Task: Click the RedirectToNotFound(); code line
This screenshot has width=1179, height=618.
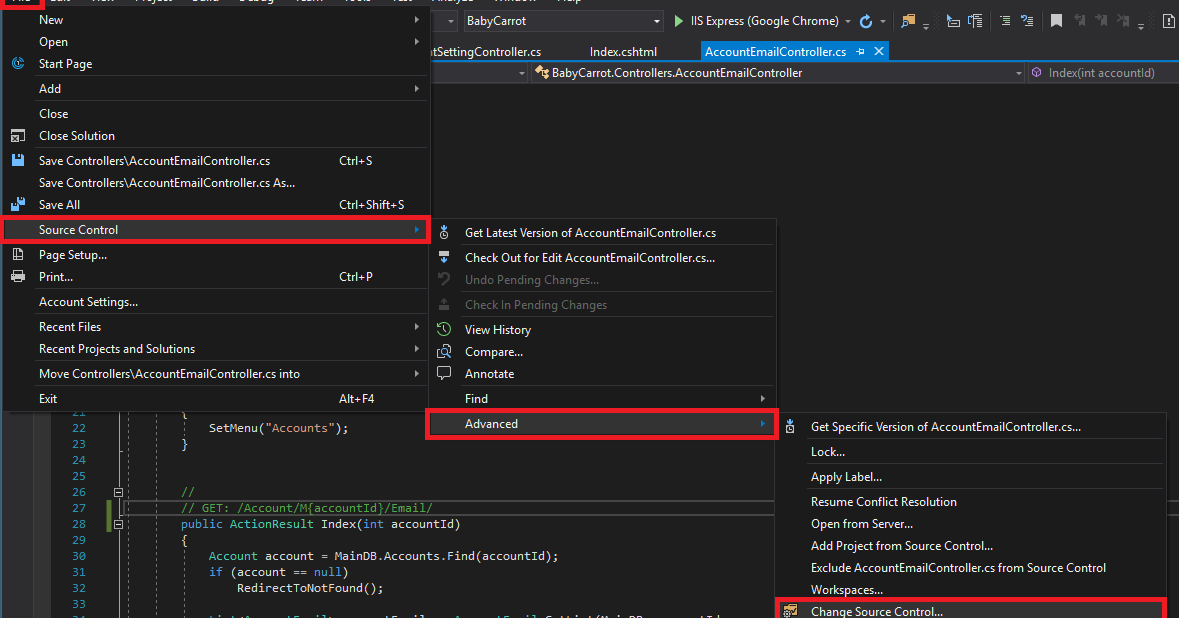Action: click(310, 588)
